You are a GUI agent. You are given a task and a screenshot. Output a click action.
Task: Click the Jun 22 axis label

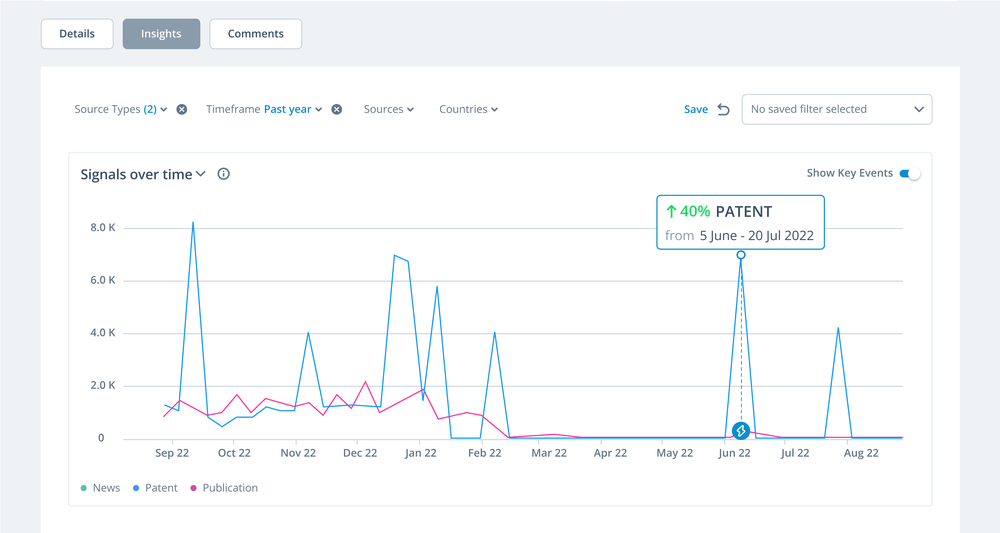(735, 453)
